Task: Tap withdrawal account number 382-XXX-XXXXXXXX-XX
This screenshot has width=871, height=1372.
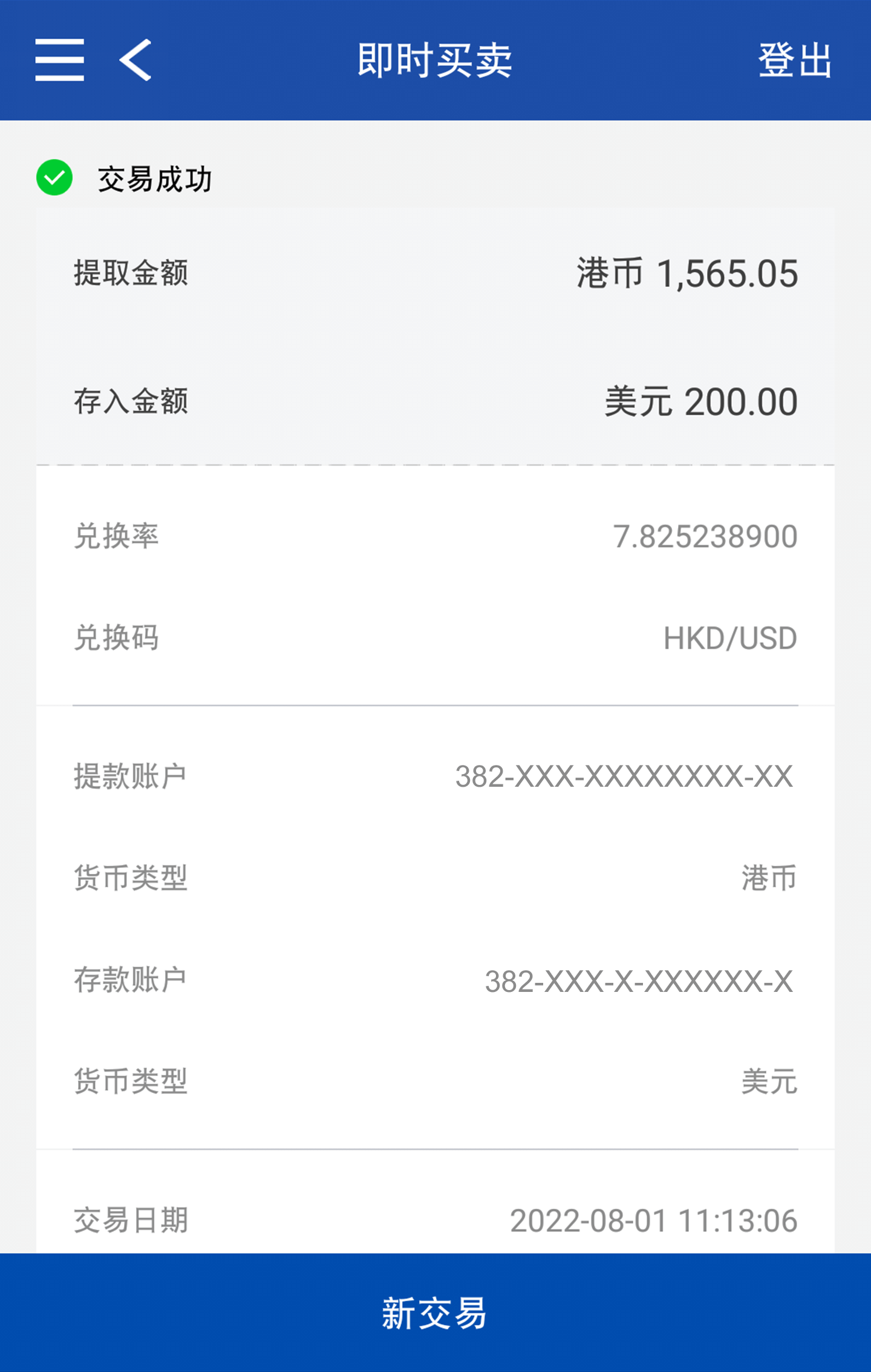Action: [x=624, y=776]
